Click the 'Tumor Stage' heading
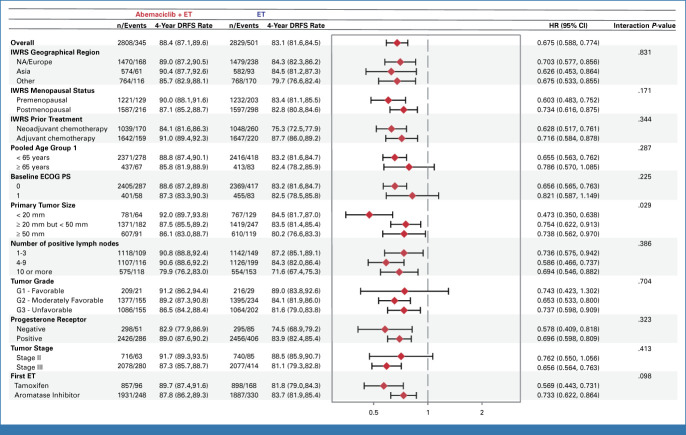The image size is (686, 435). [x=32, y=348]
